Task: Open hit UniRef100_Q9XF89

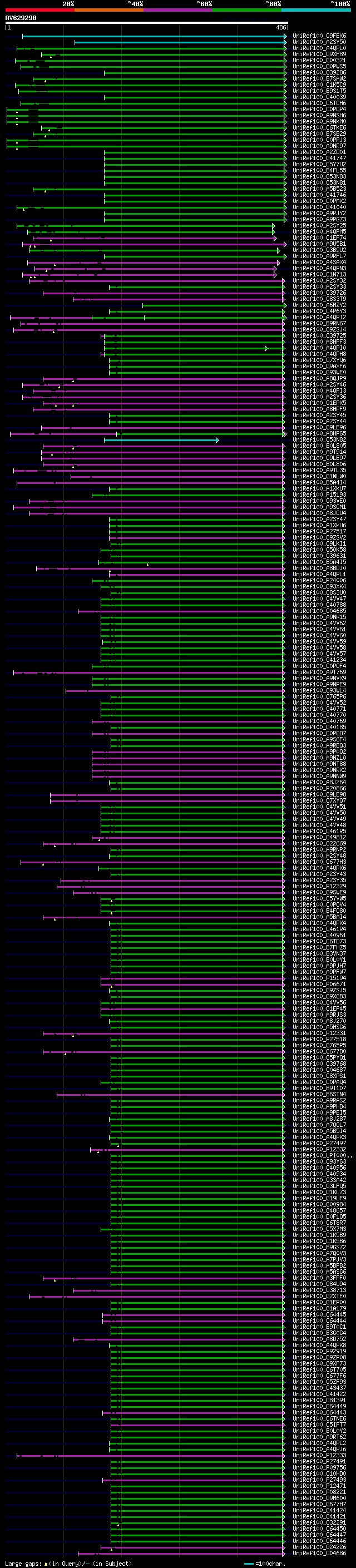Action: tap(319, 54)
